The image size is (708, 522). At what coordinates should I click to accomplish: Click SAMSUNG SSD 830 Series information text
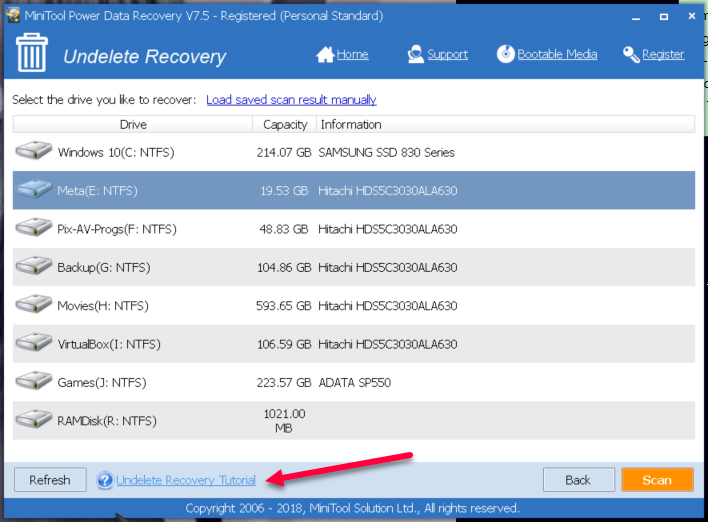point(387,152)
